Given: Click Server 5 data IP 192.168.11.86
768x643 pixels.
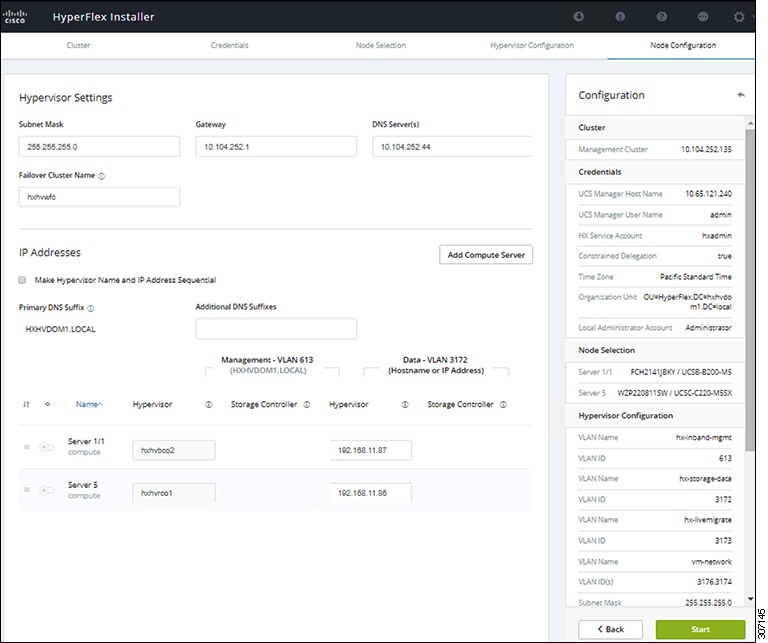Looking at the screenshot, I should [x=370, y=493].
